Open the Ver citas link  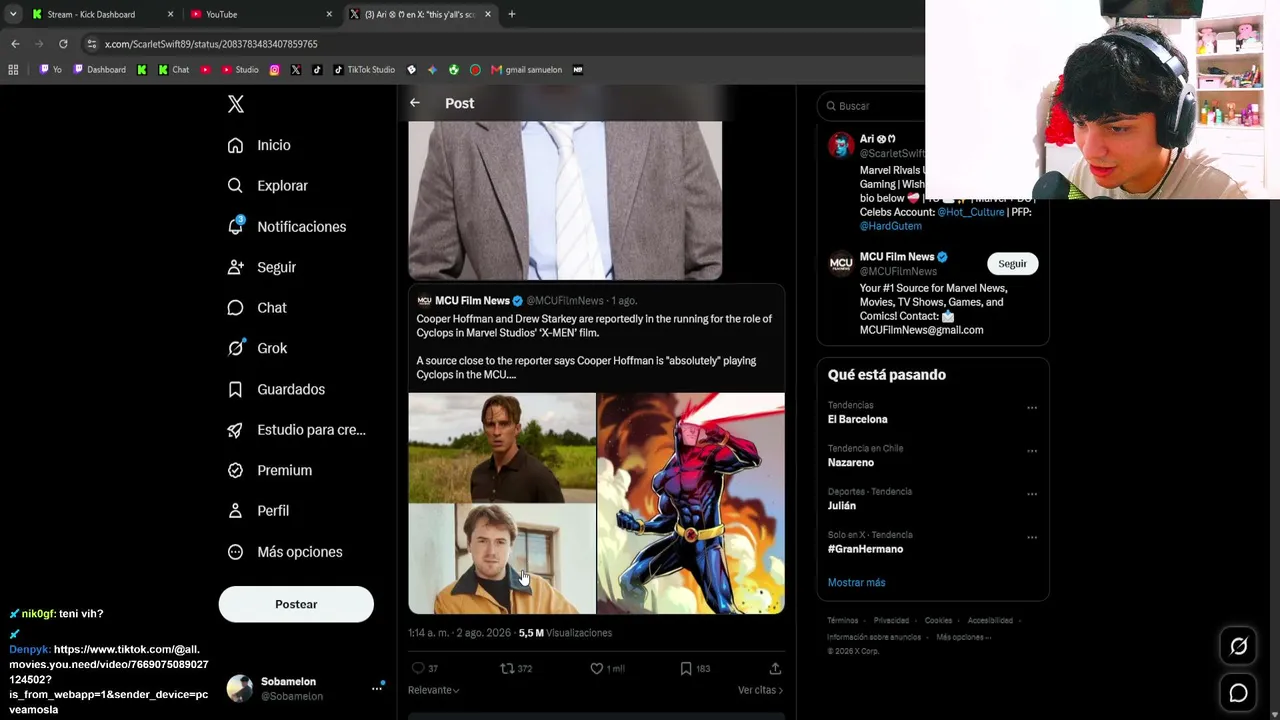(760, 690)
